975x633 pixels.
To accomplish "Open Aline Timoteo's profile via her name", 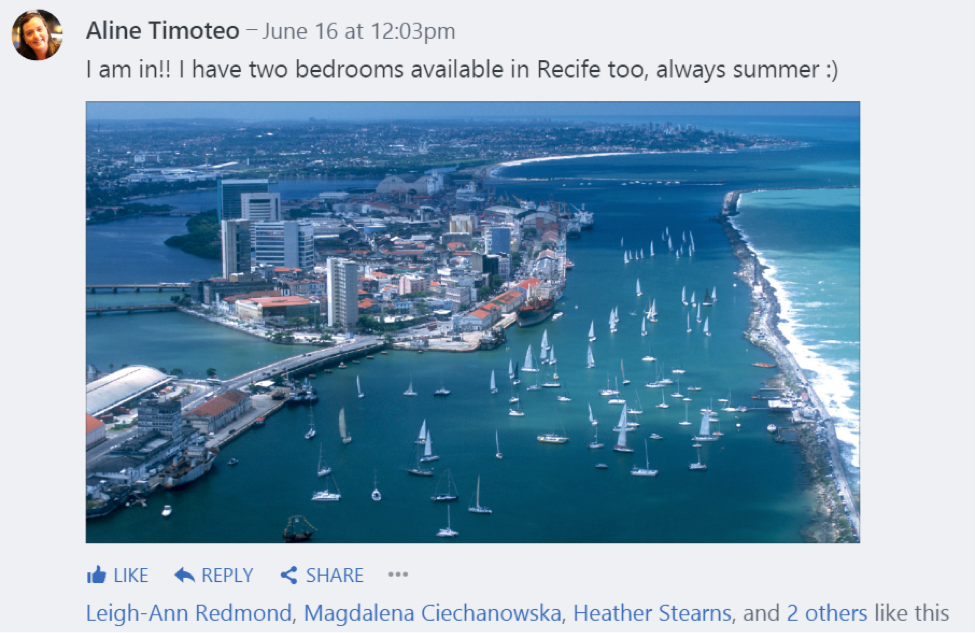I will (162, 32).
